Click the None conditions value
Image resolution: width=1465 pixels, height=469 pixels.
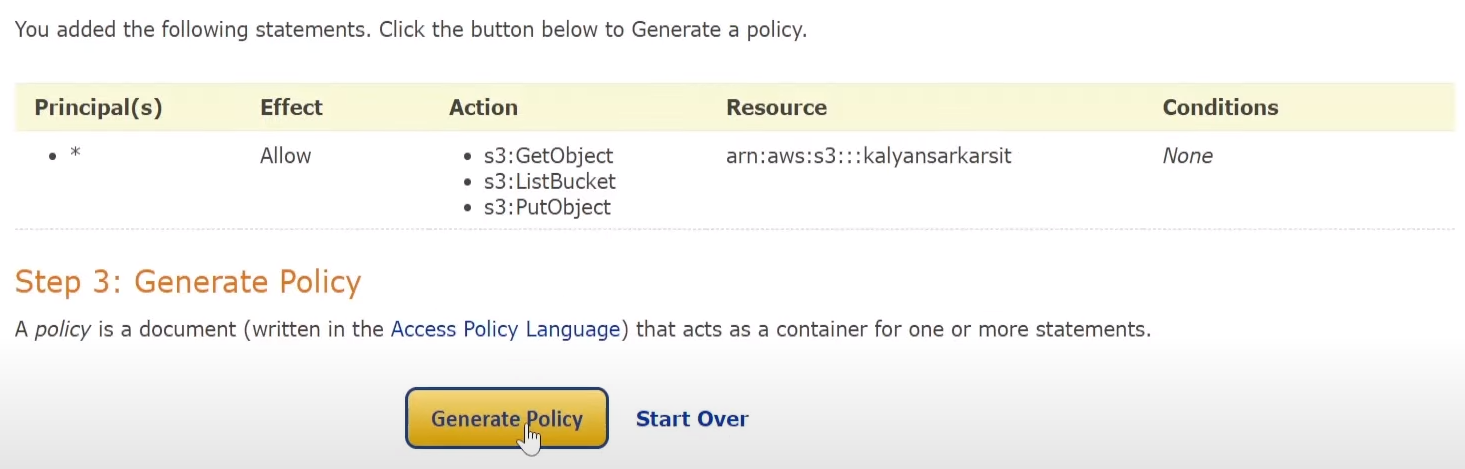pos(1187,156)
